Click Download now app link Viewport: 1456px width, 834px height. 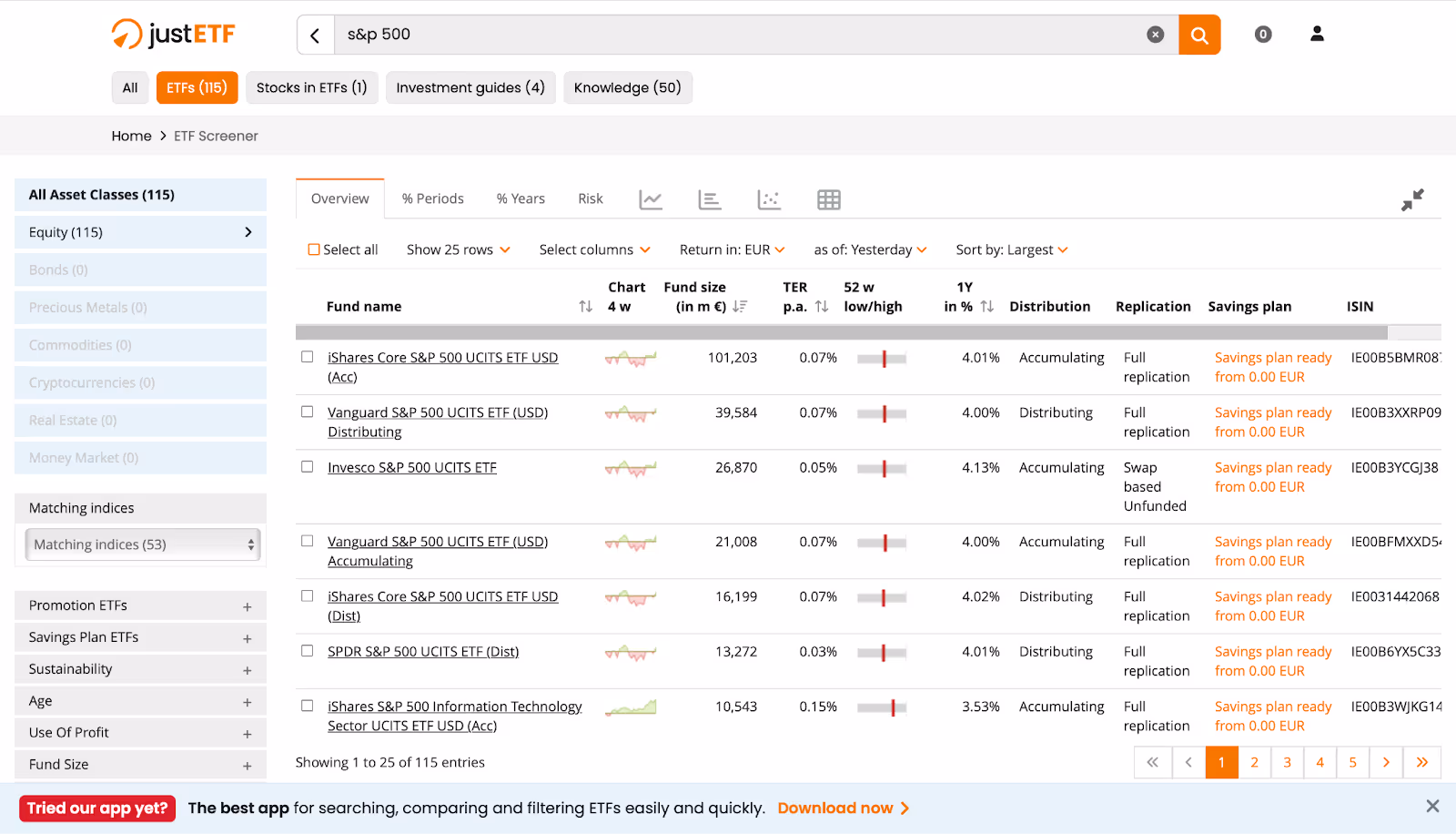click(x=844, y=808)
